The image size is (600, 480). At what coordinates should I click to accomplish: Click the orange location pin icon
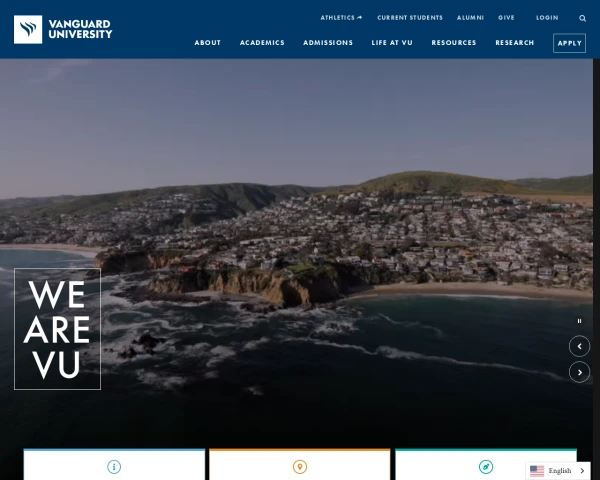click(x=300, y=467)
